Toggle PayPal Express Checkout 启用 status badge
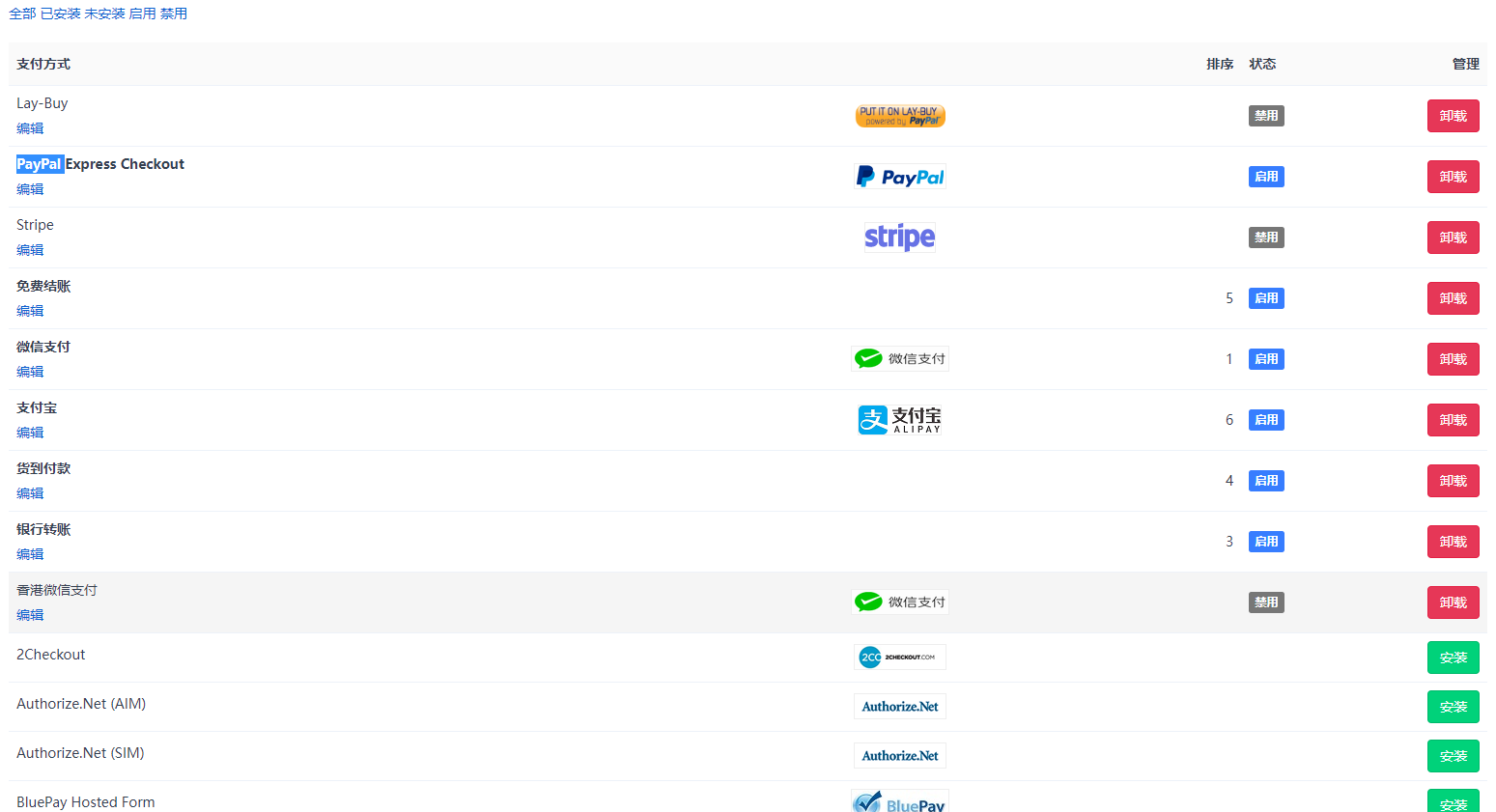The height and width of the screenshot is (812, 1496). pos(1266,177)
